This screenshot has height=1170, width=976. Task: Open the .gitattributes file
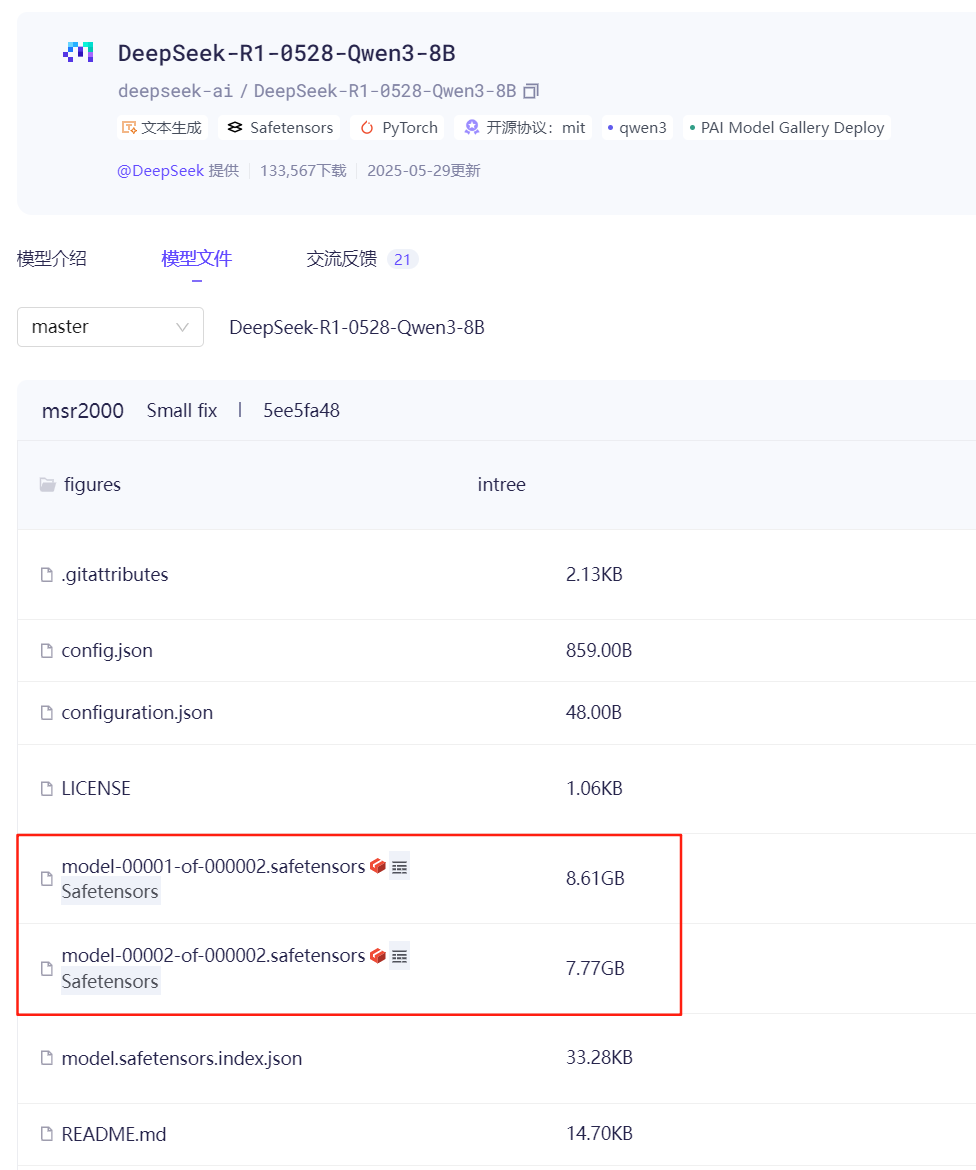(115, 575)
